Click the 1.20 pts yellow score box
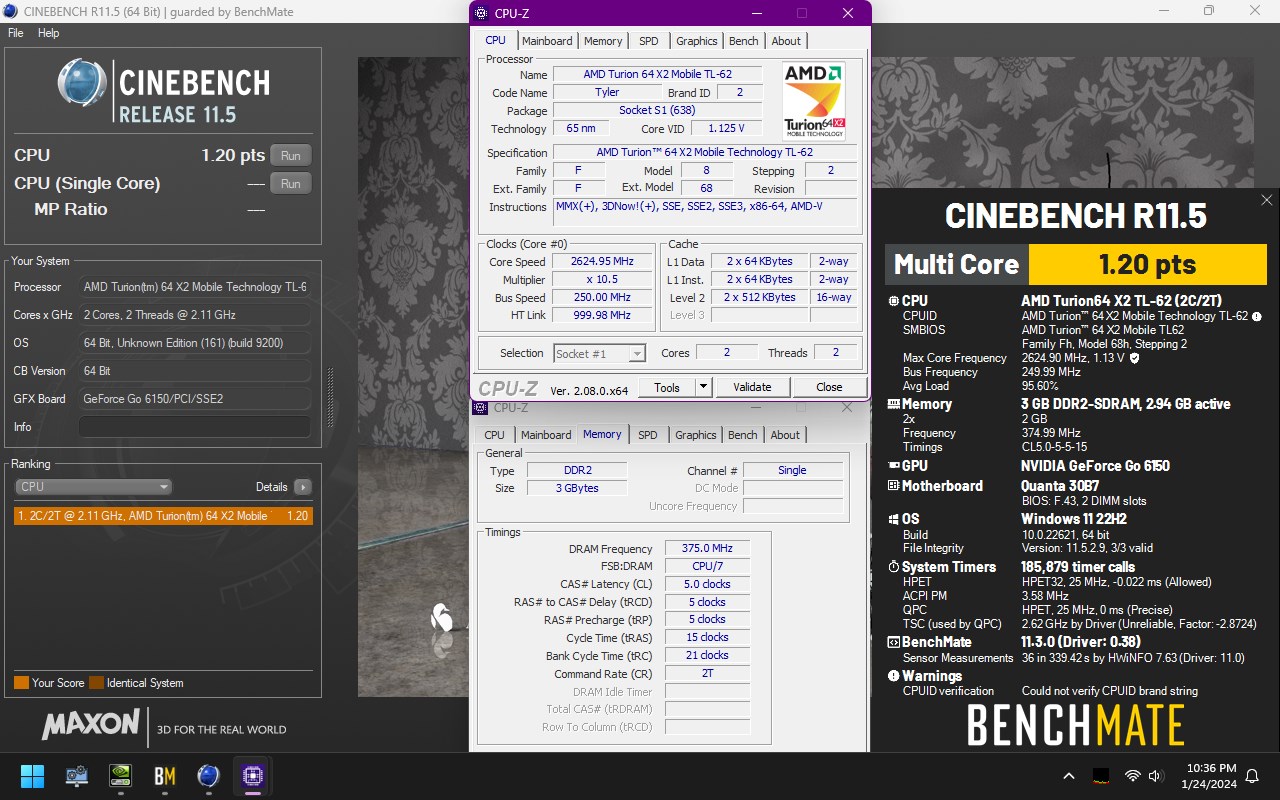Screen dimensions: 1280x800 [1147, 264]
